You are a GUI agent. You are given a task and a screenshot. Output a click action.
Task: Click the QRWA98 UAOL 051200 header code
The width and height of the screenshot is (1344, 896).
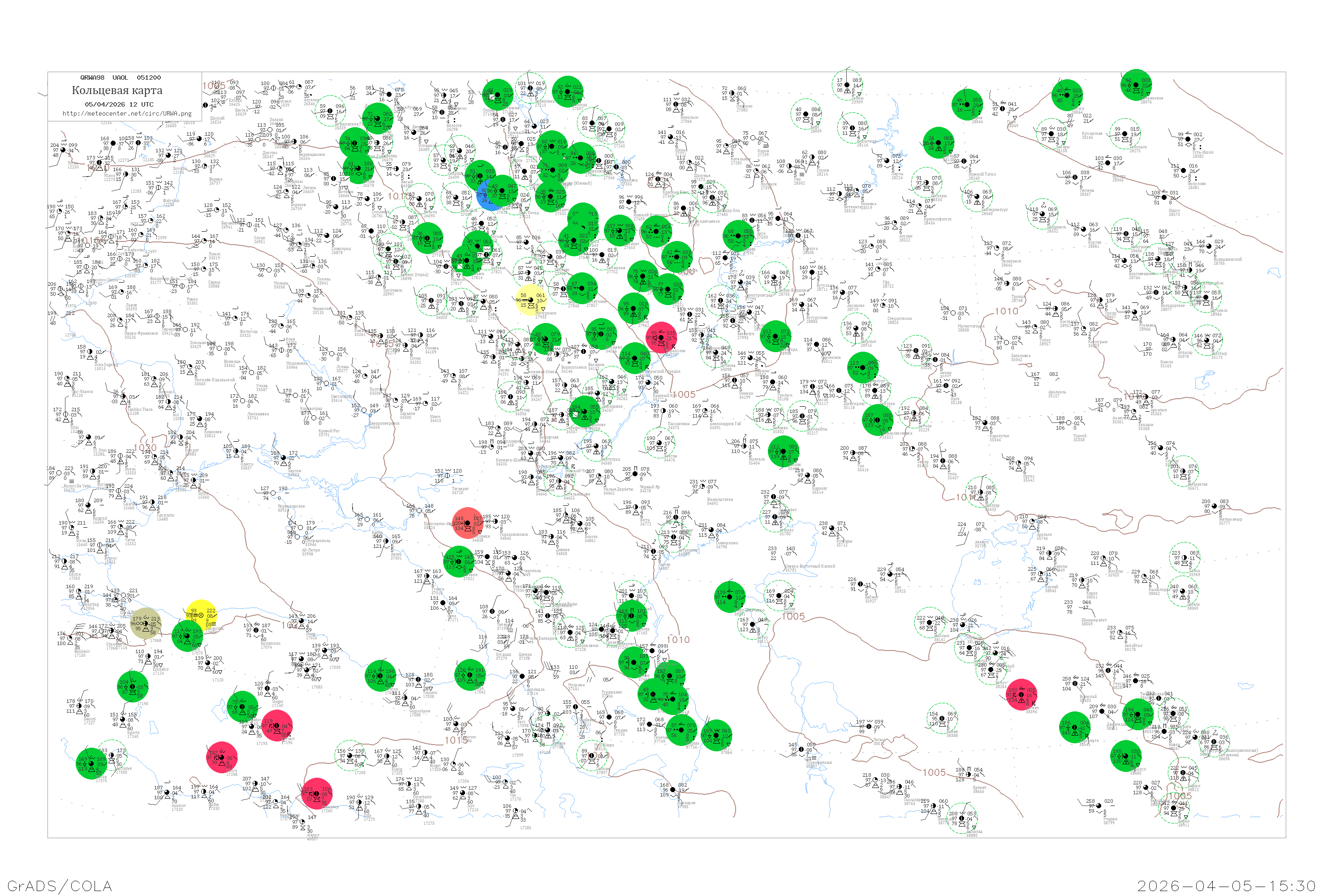tap(121, 78)
